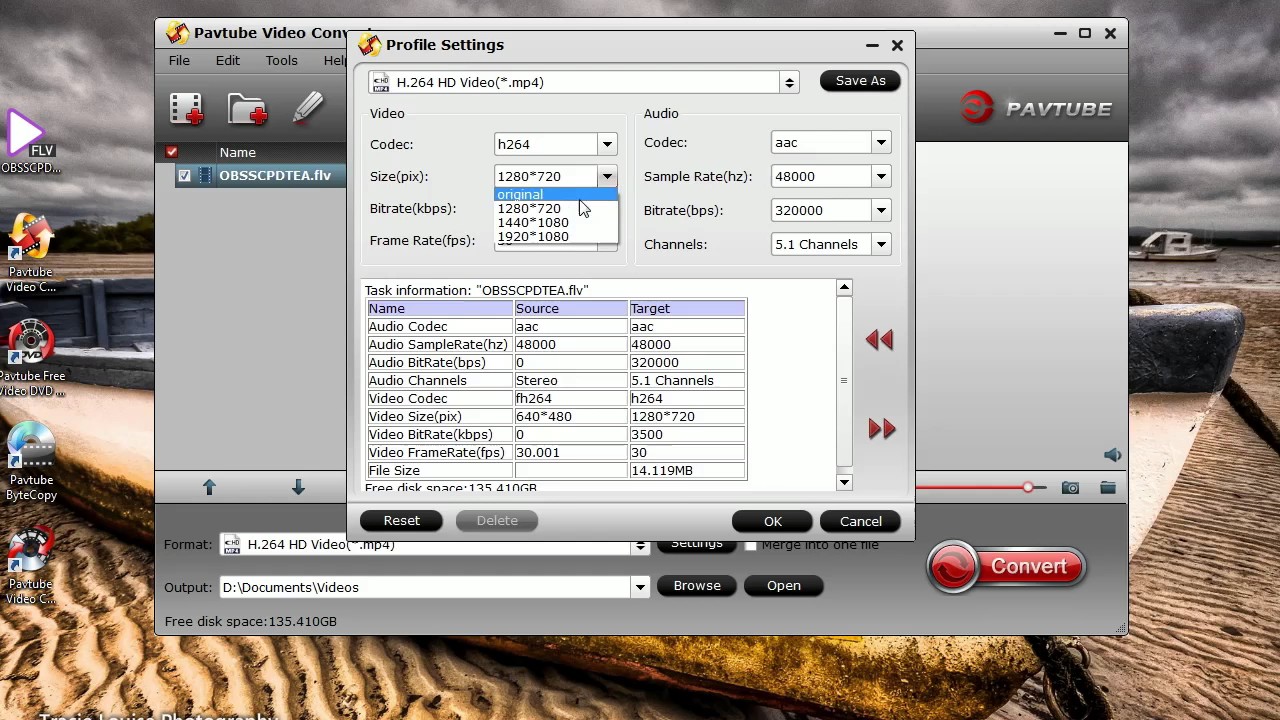The width and height of the screenshot is (1280, 720).
Task: Click the Source column header in task table
Action: click(x=571, y=309)
